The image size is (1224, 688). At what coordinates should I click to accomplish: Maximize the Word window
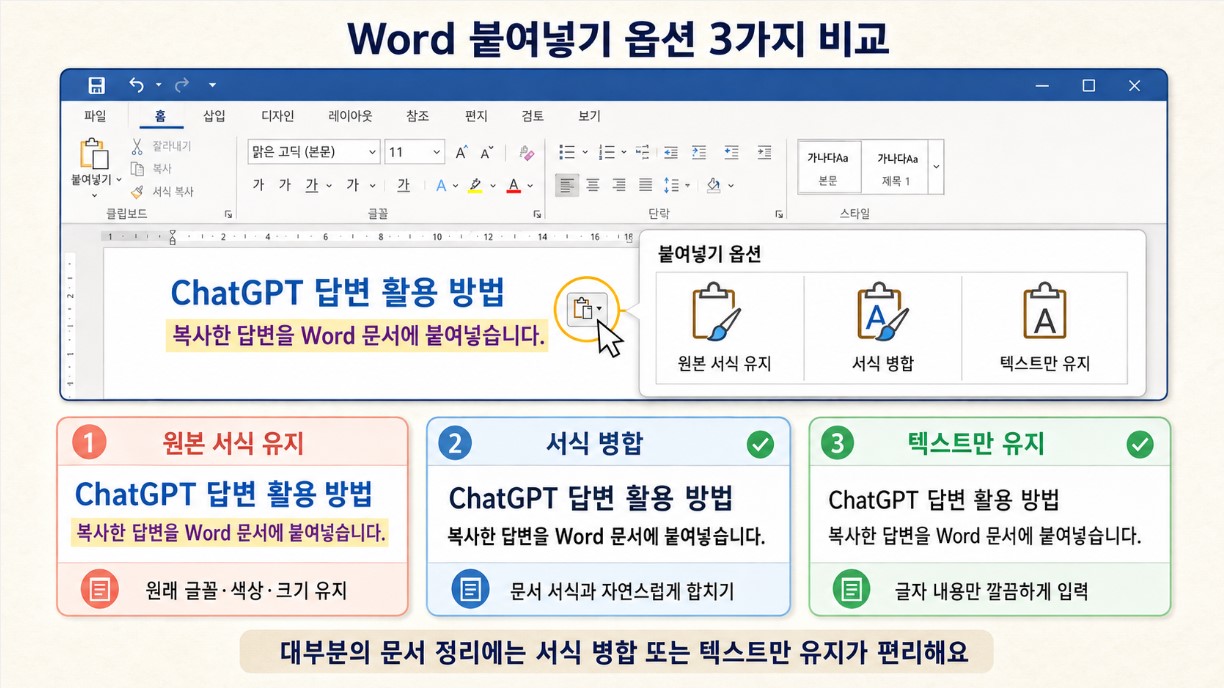pyautogui.click(x=1089, y=86)
